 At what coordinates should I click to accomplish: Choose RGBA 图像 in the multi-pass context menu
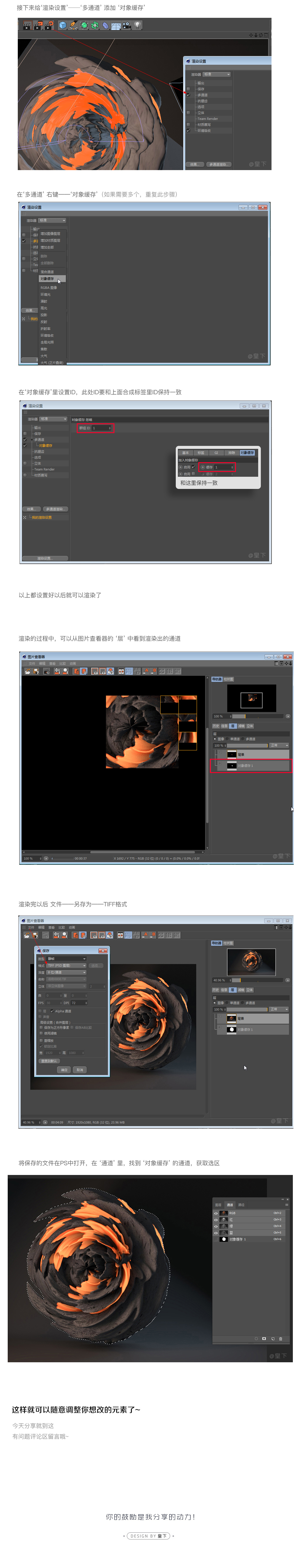[x=49, y=287]
